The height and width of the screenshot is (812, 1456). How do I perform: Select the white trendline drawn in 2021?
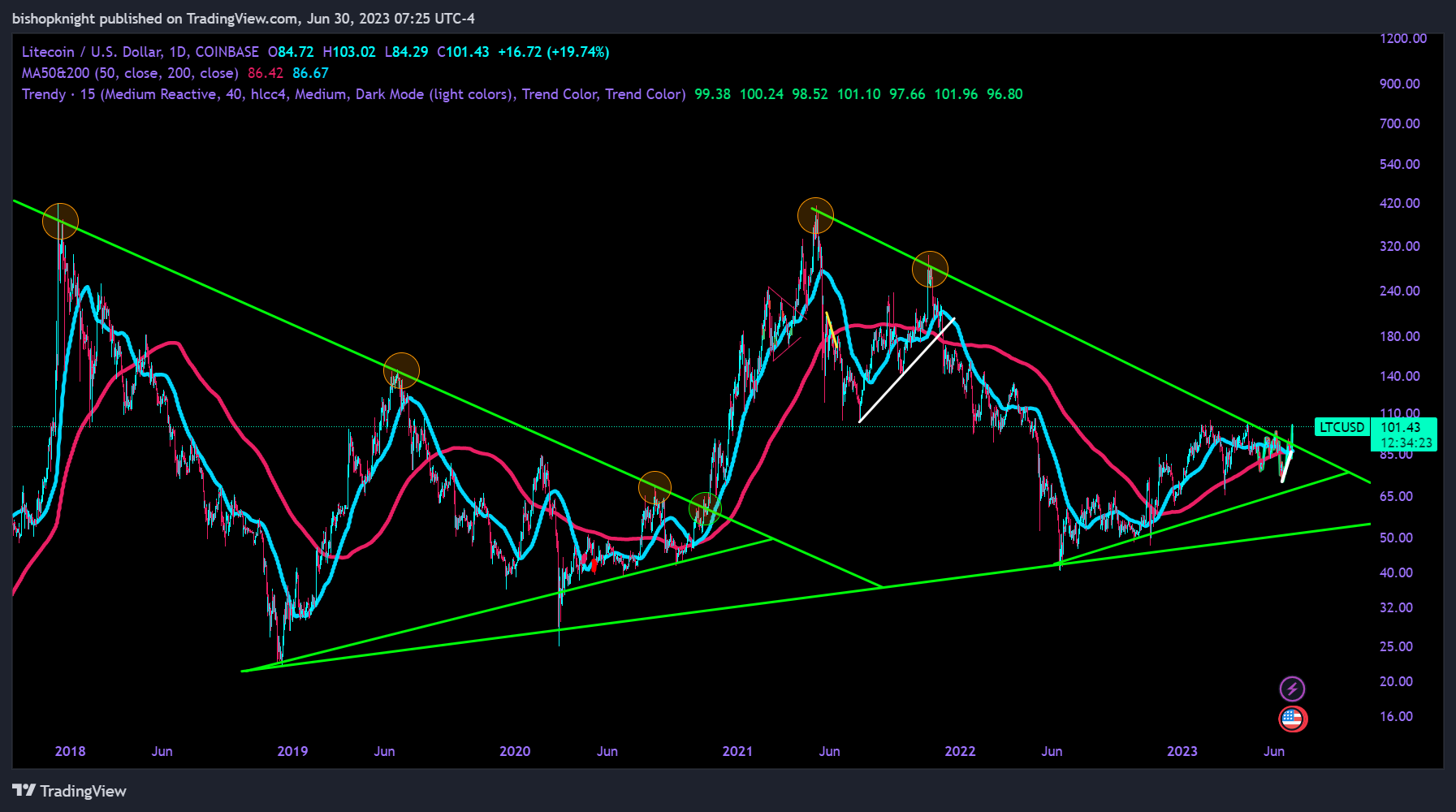[x=906, y=369]
